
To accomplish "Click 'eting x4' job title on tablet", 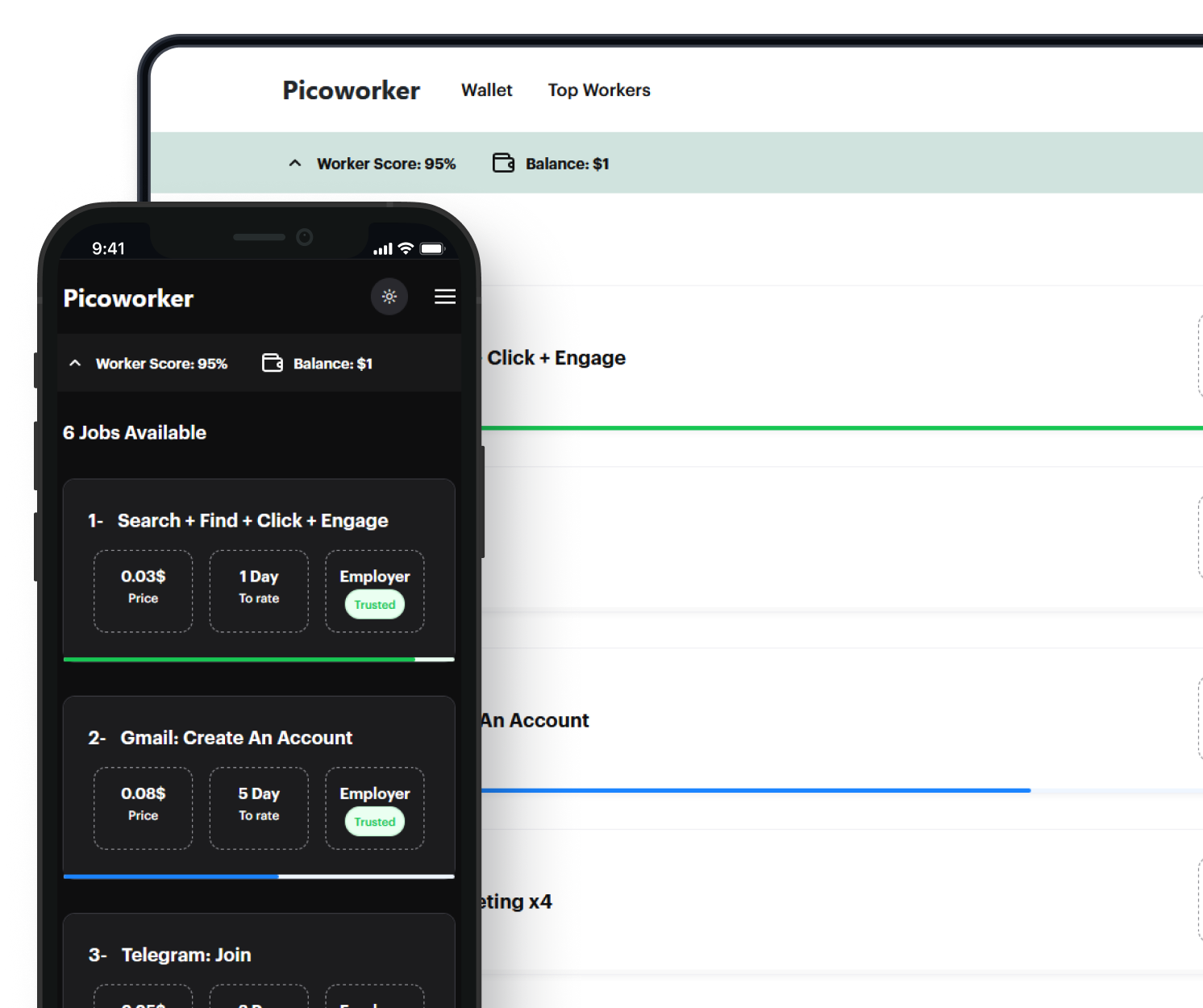I will coord(517,902).
